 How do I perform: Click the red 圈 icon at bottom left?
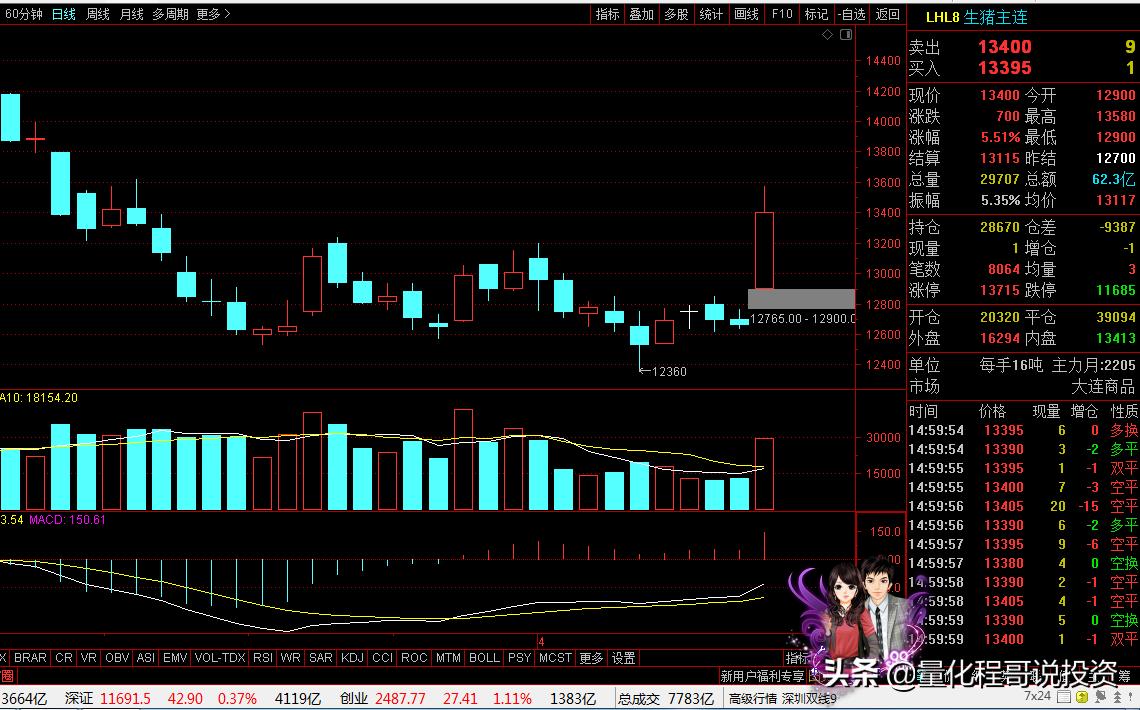(x=6, y=677)
